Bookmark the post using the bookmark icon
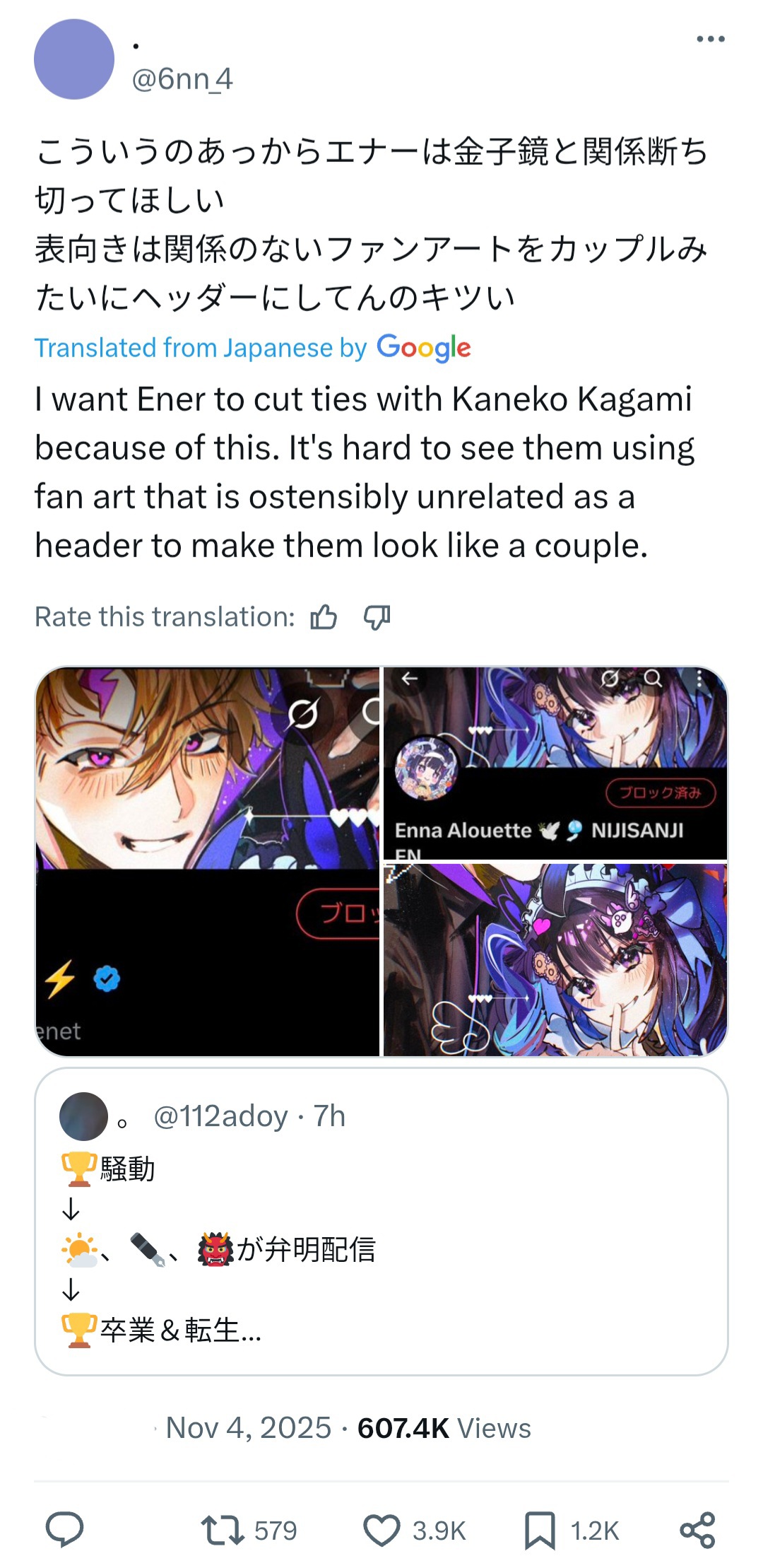The image size is (763, 1568). [540, 1531]
